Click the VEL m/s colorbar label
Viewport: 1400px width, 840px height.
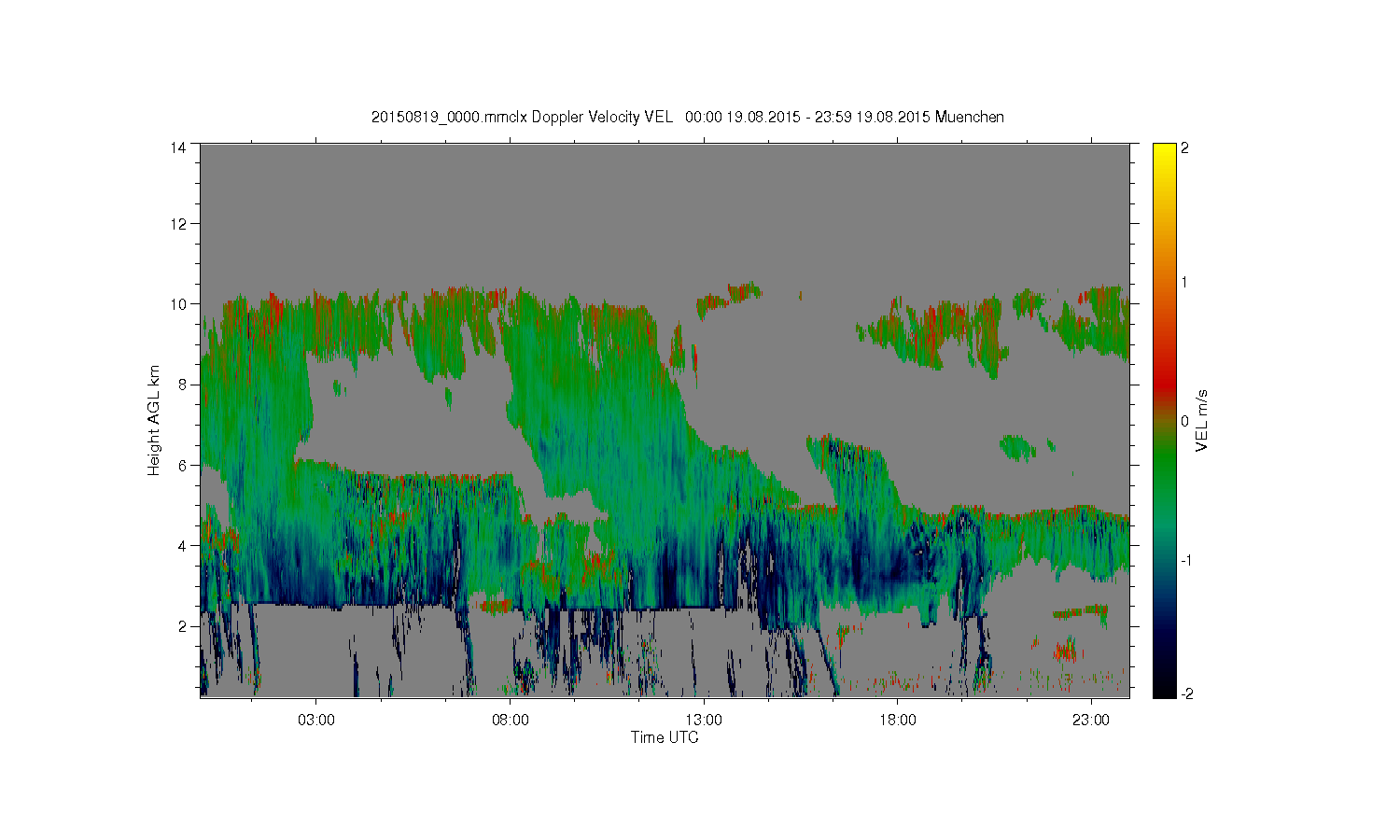(x=1202, y=420)
